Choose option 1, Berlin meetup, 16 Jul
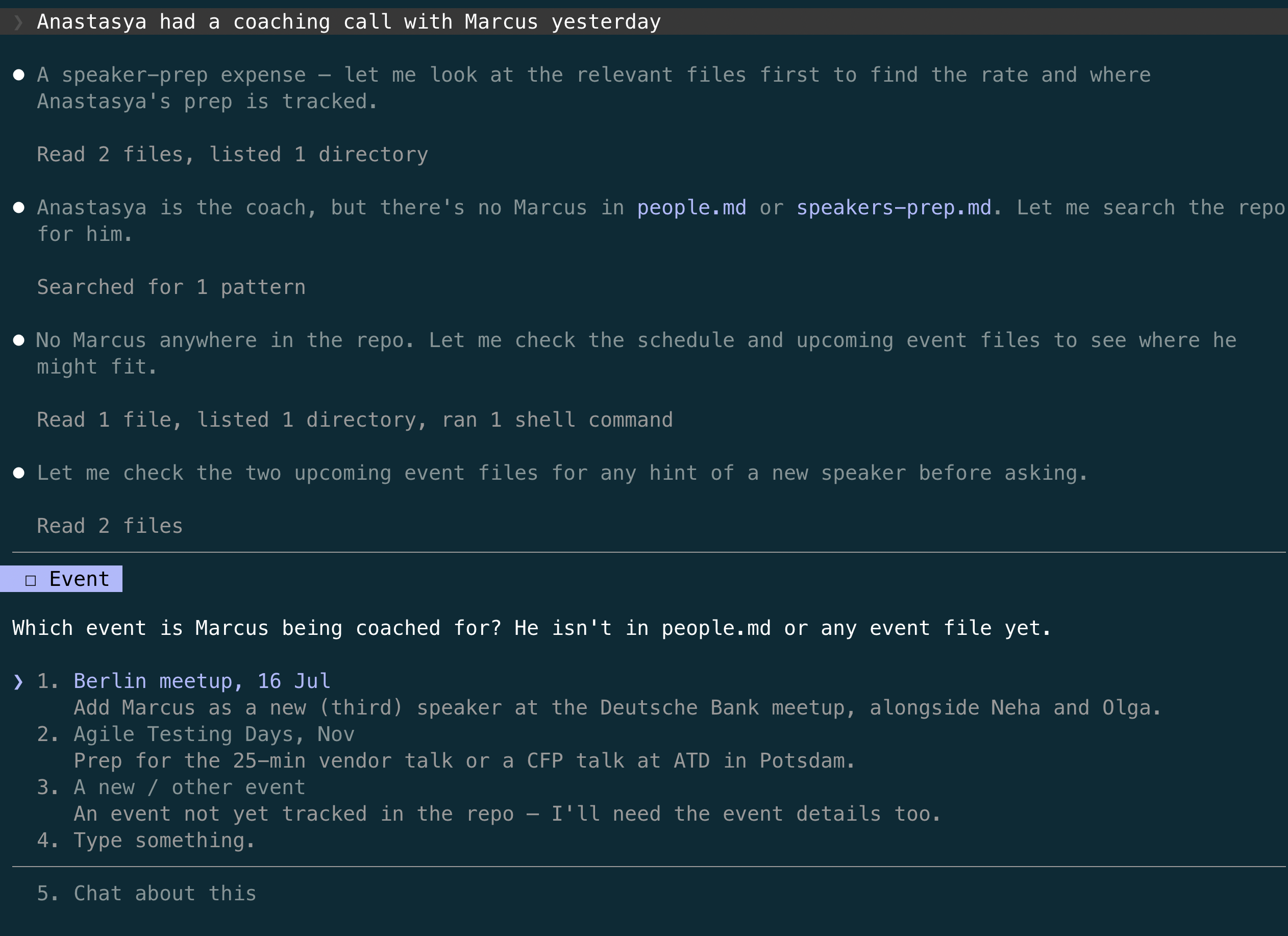This screenshot has width=1288, height=936. [x=202, y=681]
